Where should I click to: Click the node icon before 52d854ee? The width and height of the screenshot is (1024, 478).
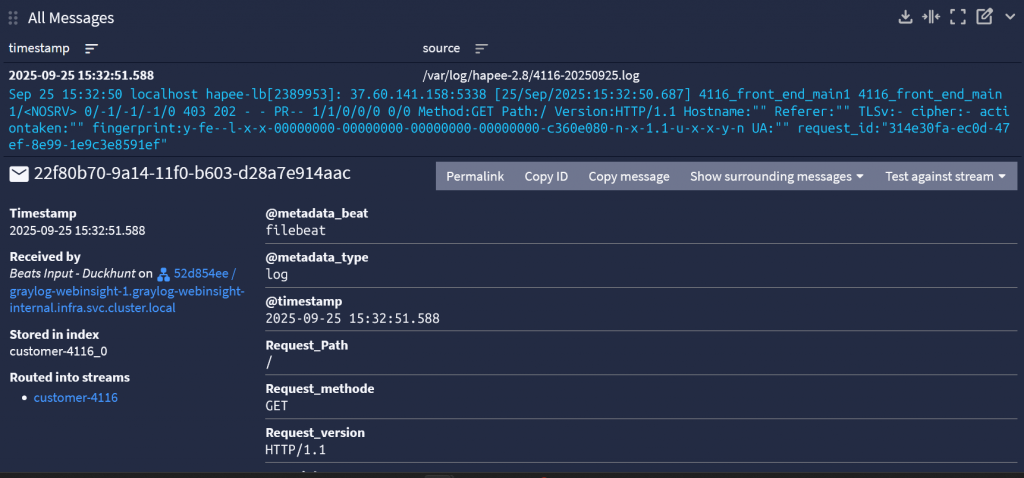(x=164, y=273)
